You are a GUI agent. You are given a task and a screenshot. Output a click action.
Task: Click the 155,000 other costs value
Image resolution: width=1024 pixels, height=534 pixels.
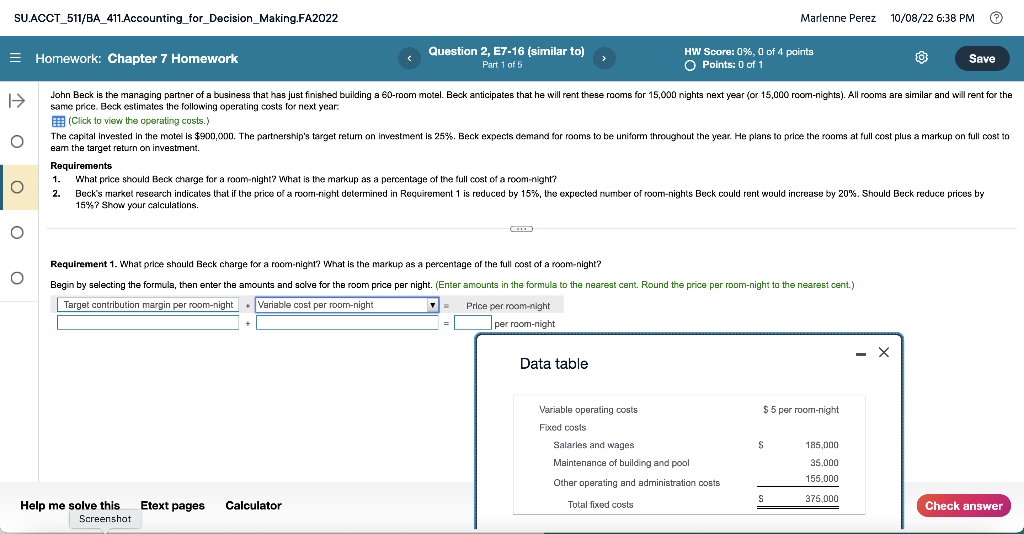point(822,479)
